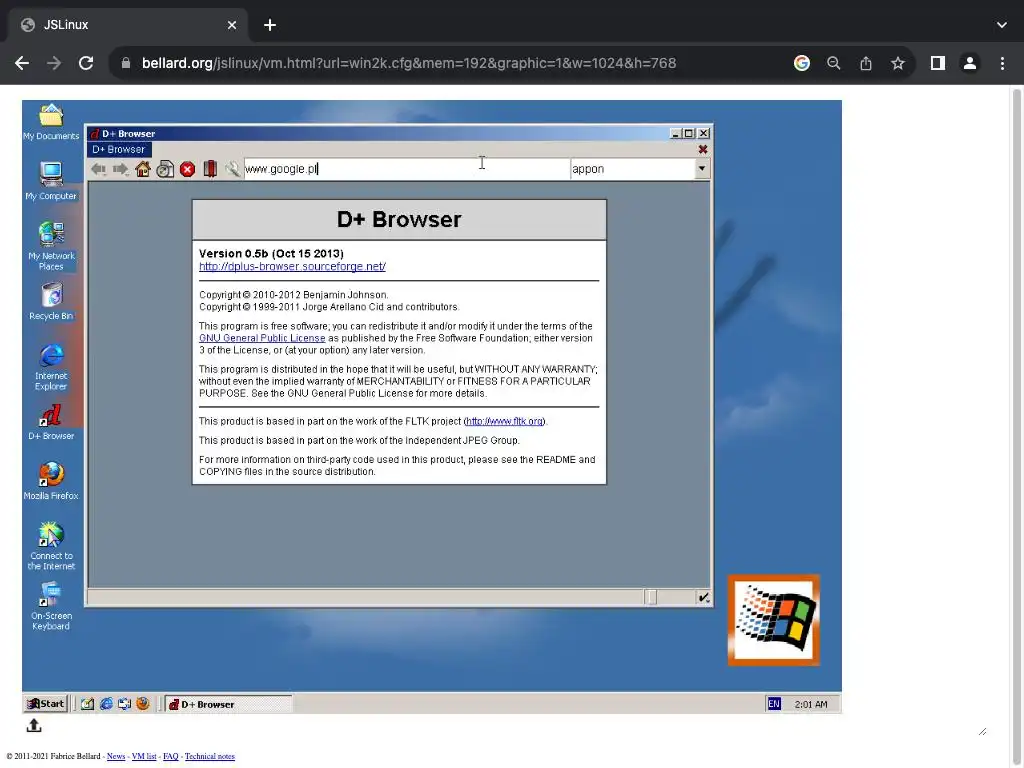Viewport: 1024px width, 768px height.
Task: Open the FAQ footer link
Action: [170, 756]
